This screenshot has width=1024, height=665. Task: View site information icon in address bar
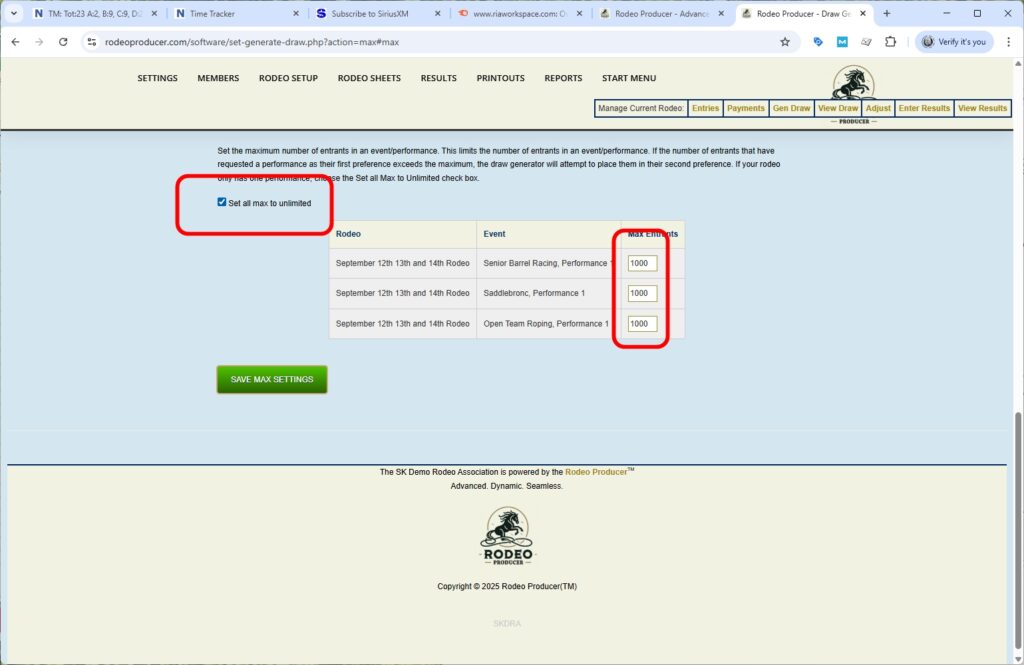click(91, 42)
